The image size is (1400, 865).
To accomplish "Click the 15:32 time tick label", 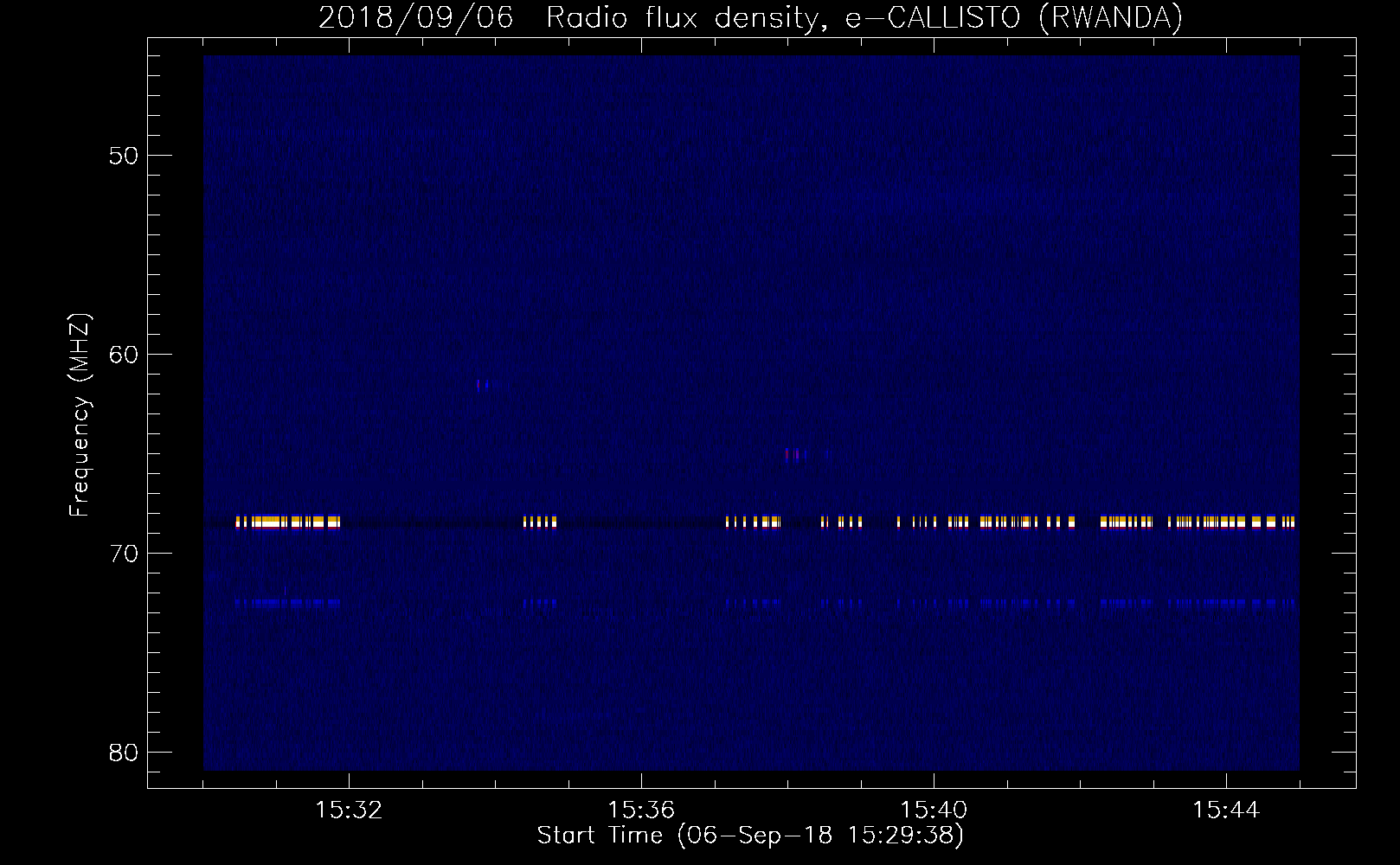I will (349, 811).
